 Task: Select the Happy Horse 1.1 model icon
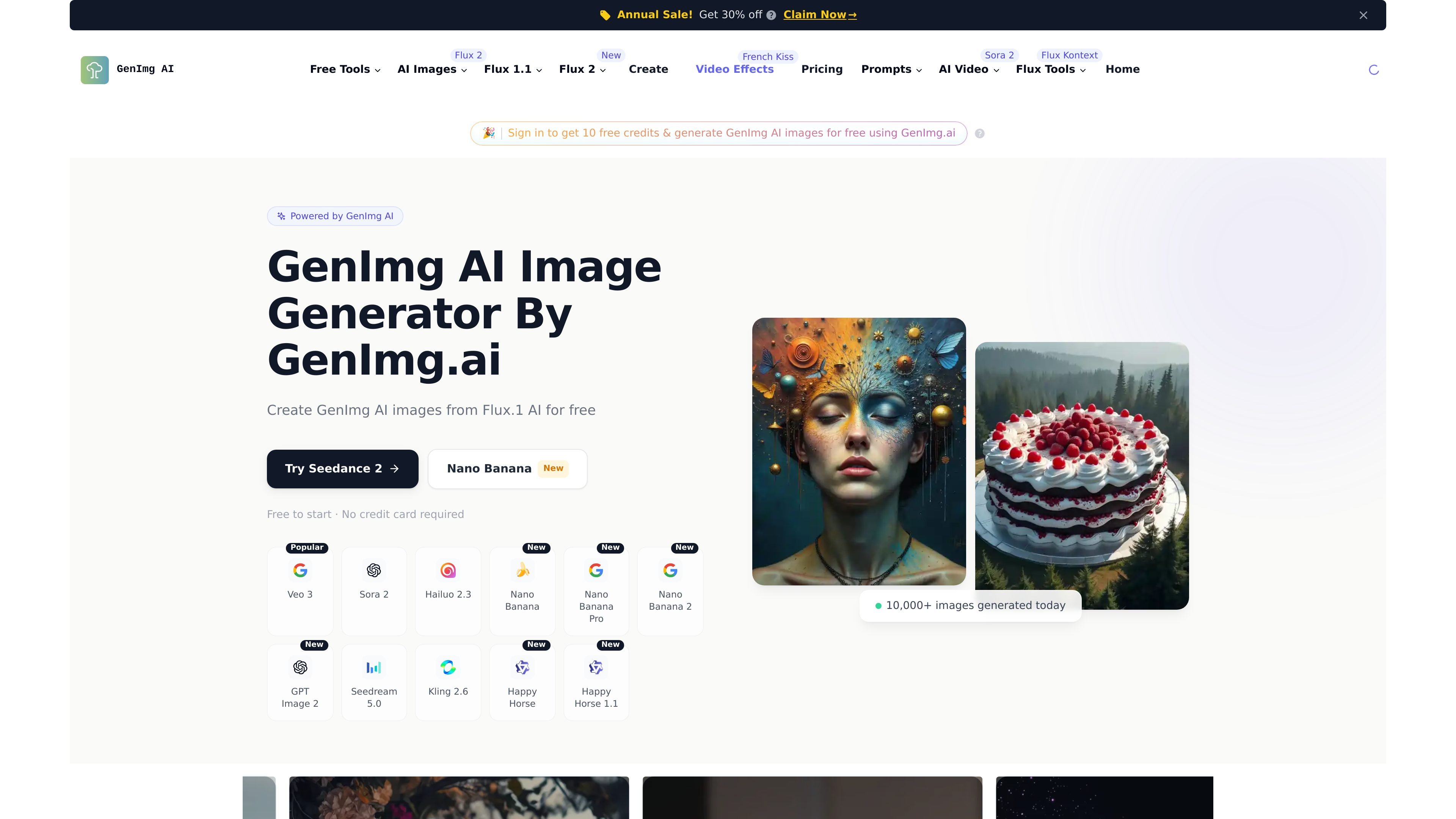pos(596,667)
